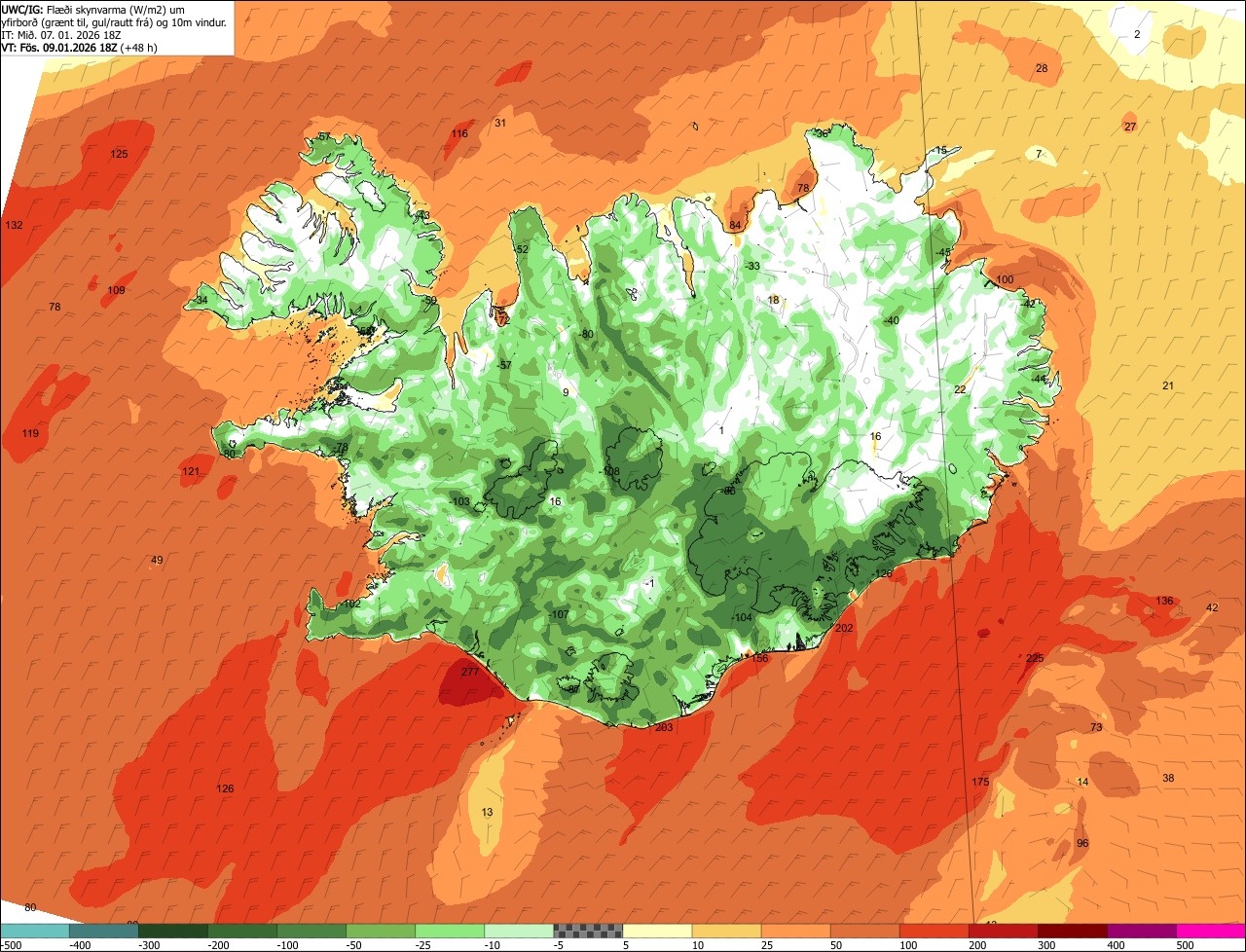The width and height of the screenshot is (1246, 952).
Task: Click the magenta legend swatch right of 500
Action: (x=1212, y=931)
